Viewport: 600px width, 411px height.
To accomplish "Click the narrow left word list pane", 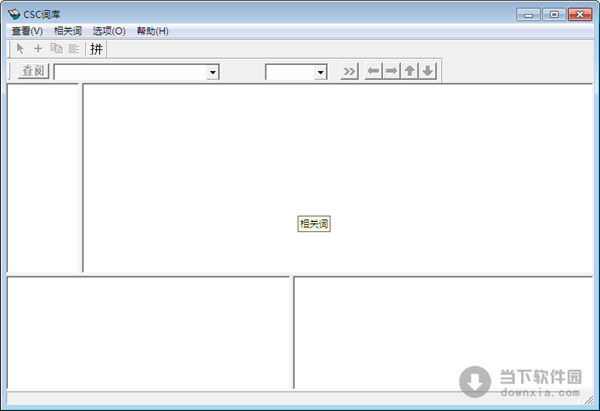I will (x=43, y=178).
